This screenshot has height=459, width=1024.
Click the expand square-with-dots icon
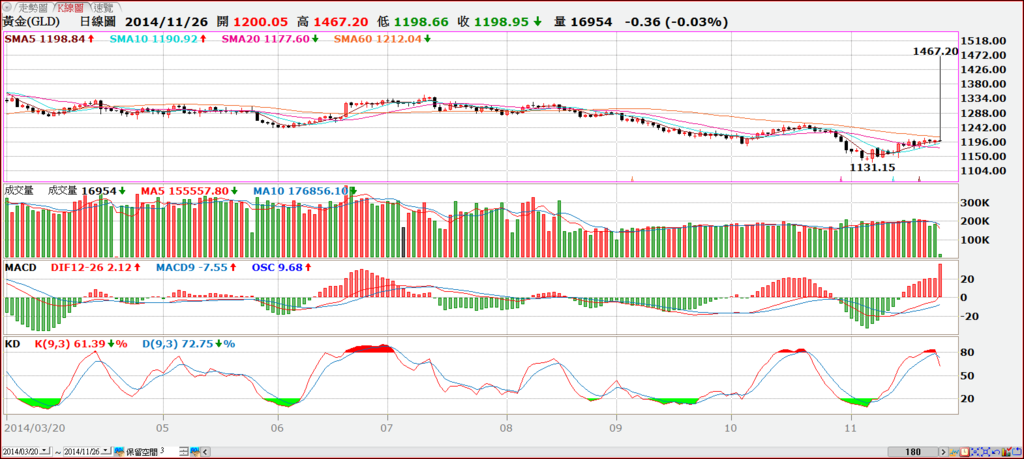985,452
